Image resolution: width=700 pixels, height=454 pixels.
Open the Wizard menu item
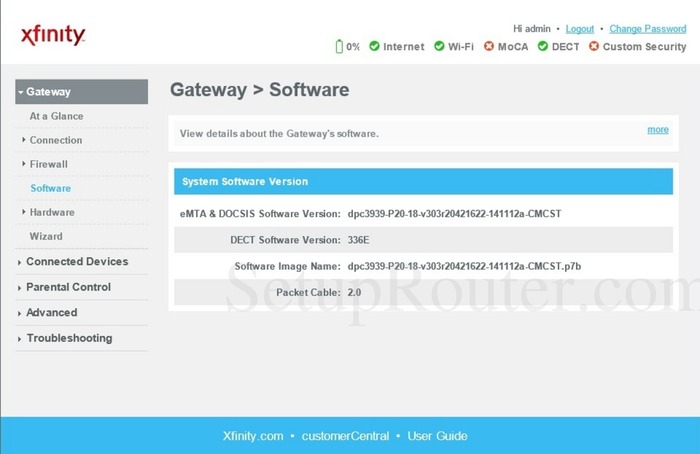[46, 237]
